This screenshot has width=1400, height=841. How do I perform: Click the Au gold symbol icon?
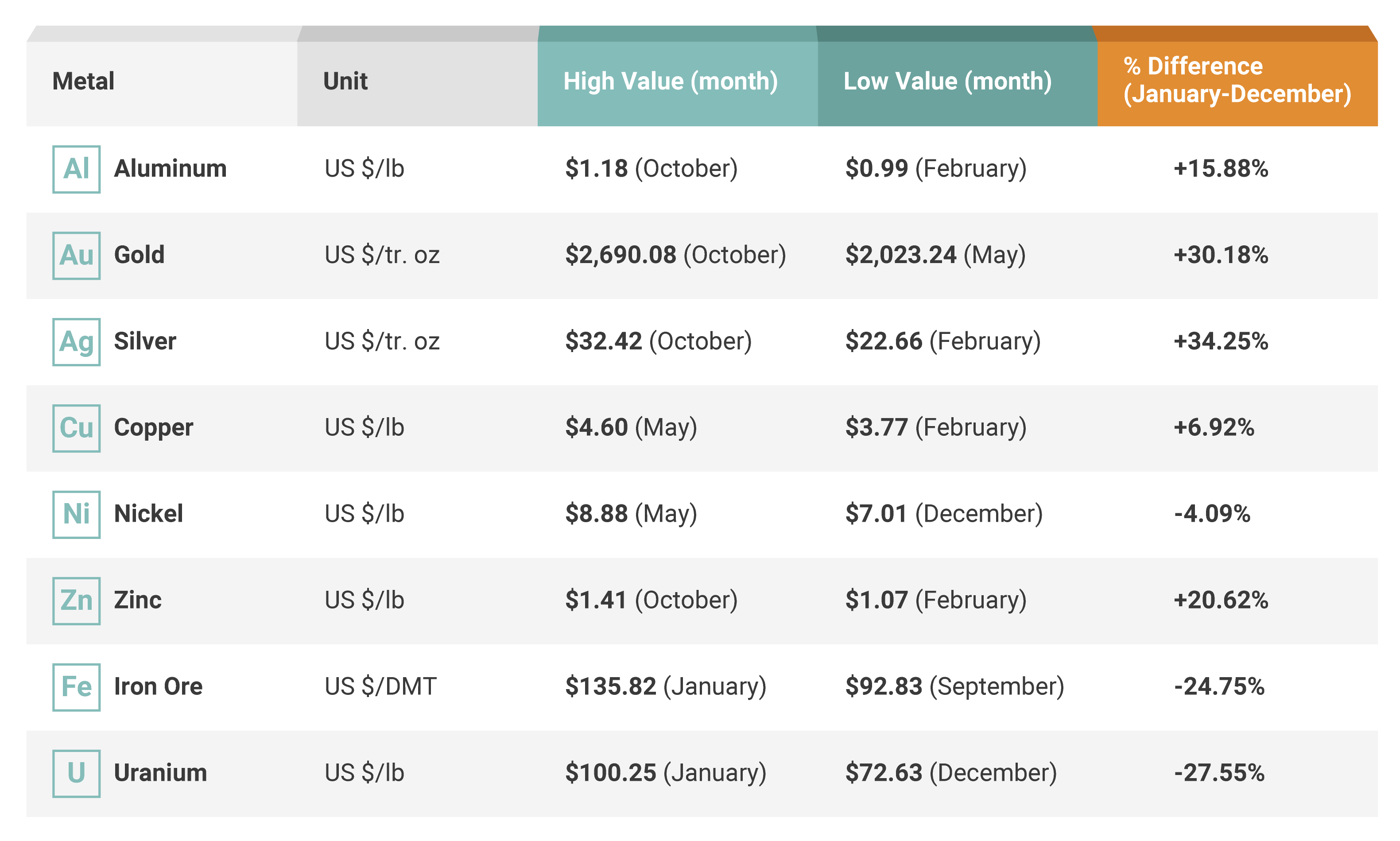pyautogui.click(x=77, y=255)
